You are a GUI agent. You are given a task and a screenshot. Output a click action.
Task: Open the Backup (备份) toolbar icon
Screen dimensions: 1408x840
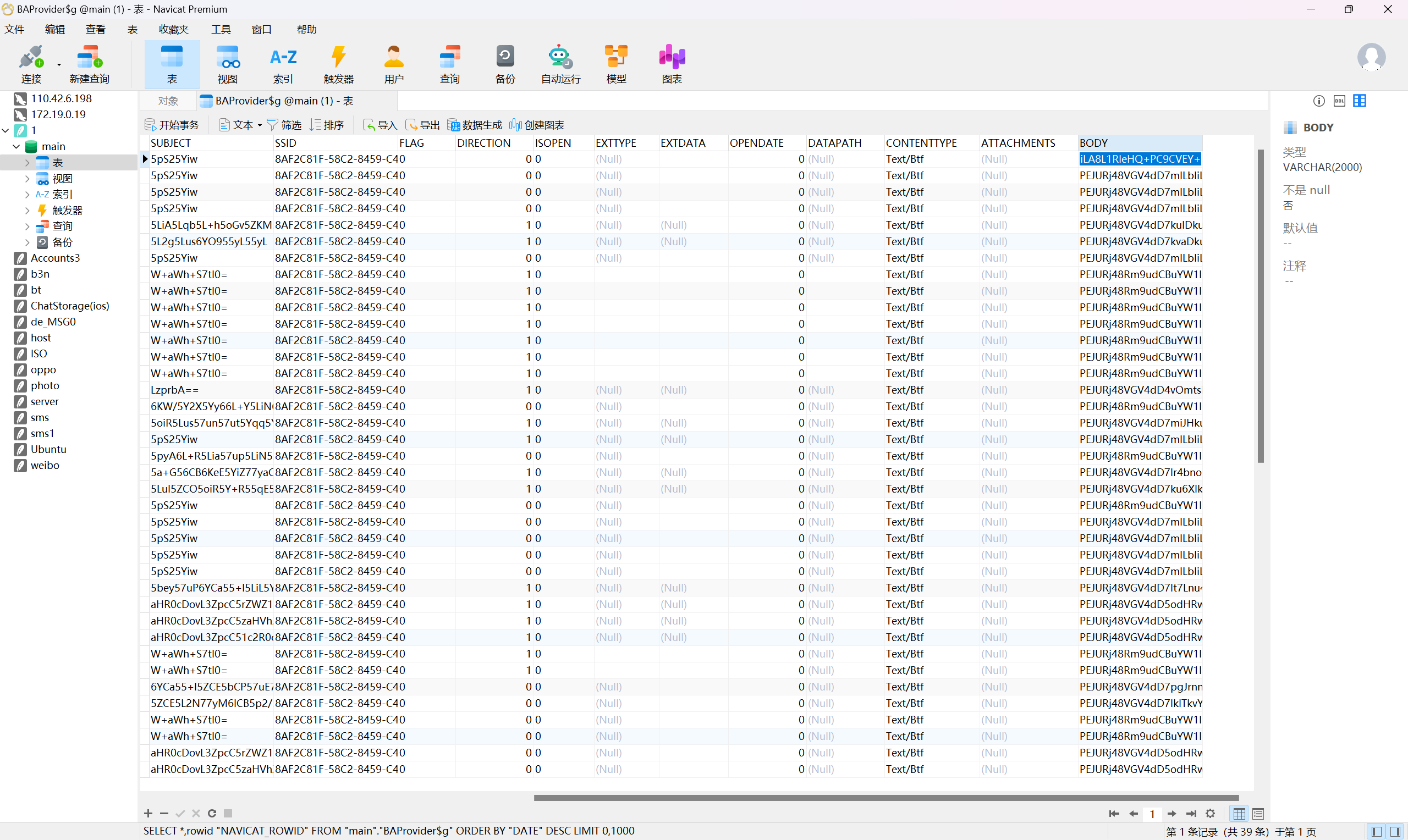click(x=505, y=64)
